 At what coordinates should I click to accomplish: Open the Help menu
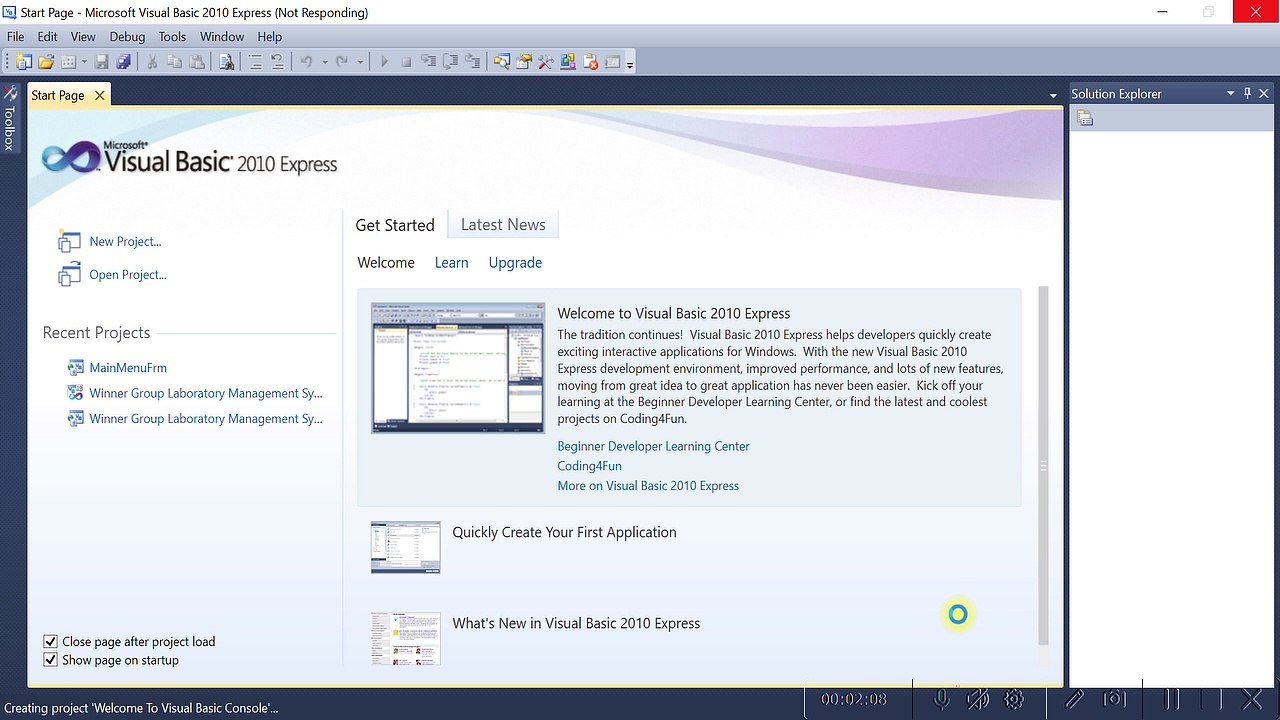click(270, 36)
